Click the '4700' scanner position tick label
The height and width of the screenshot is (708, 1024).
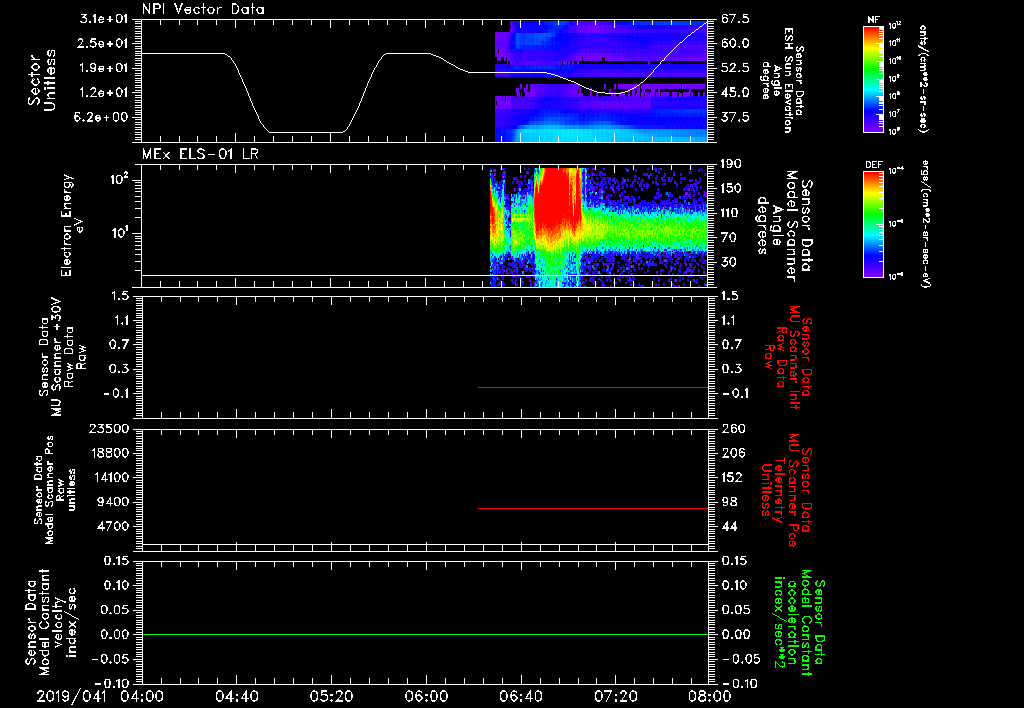113,526
